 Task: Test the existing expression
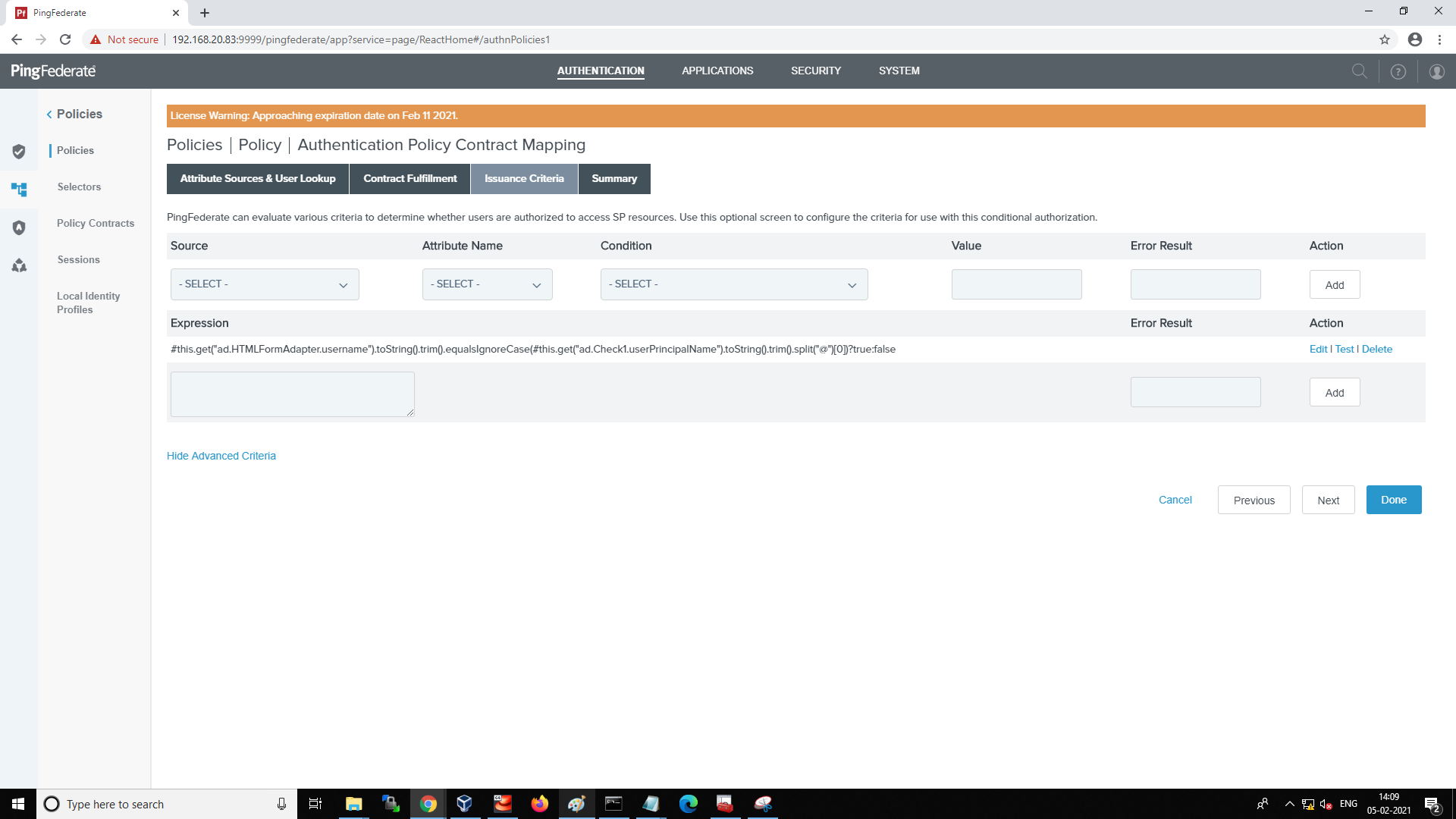1345,349
